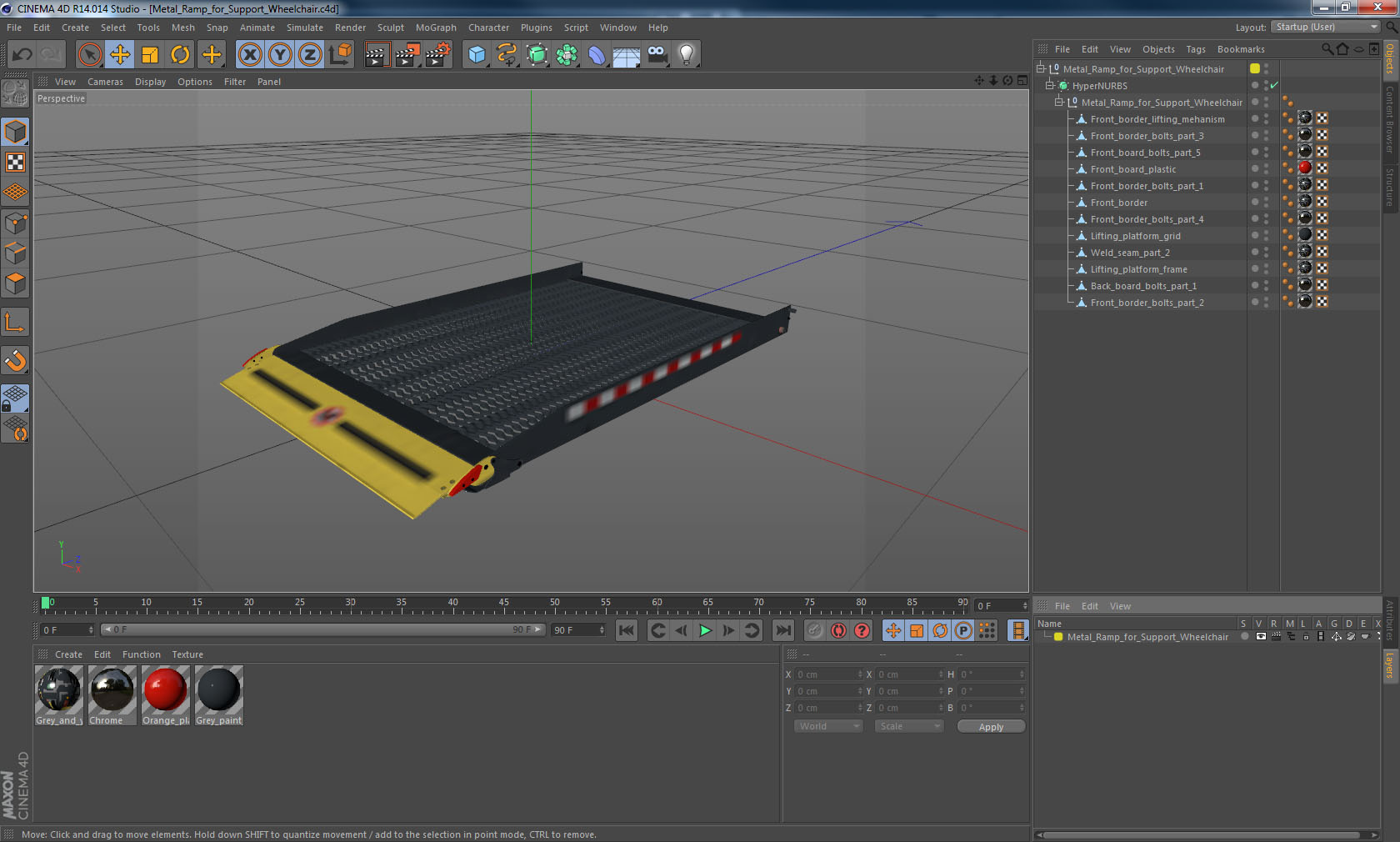The width and height of the screenshot is (1400, 842).
Task: Click Apply in the coordinates panel
Action: tap(991, 727)
